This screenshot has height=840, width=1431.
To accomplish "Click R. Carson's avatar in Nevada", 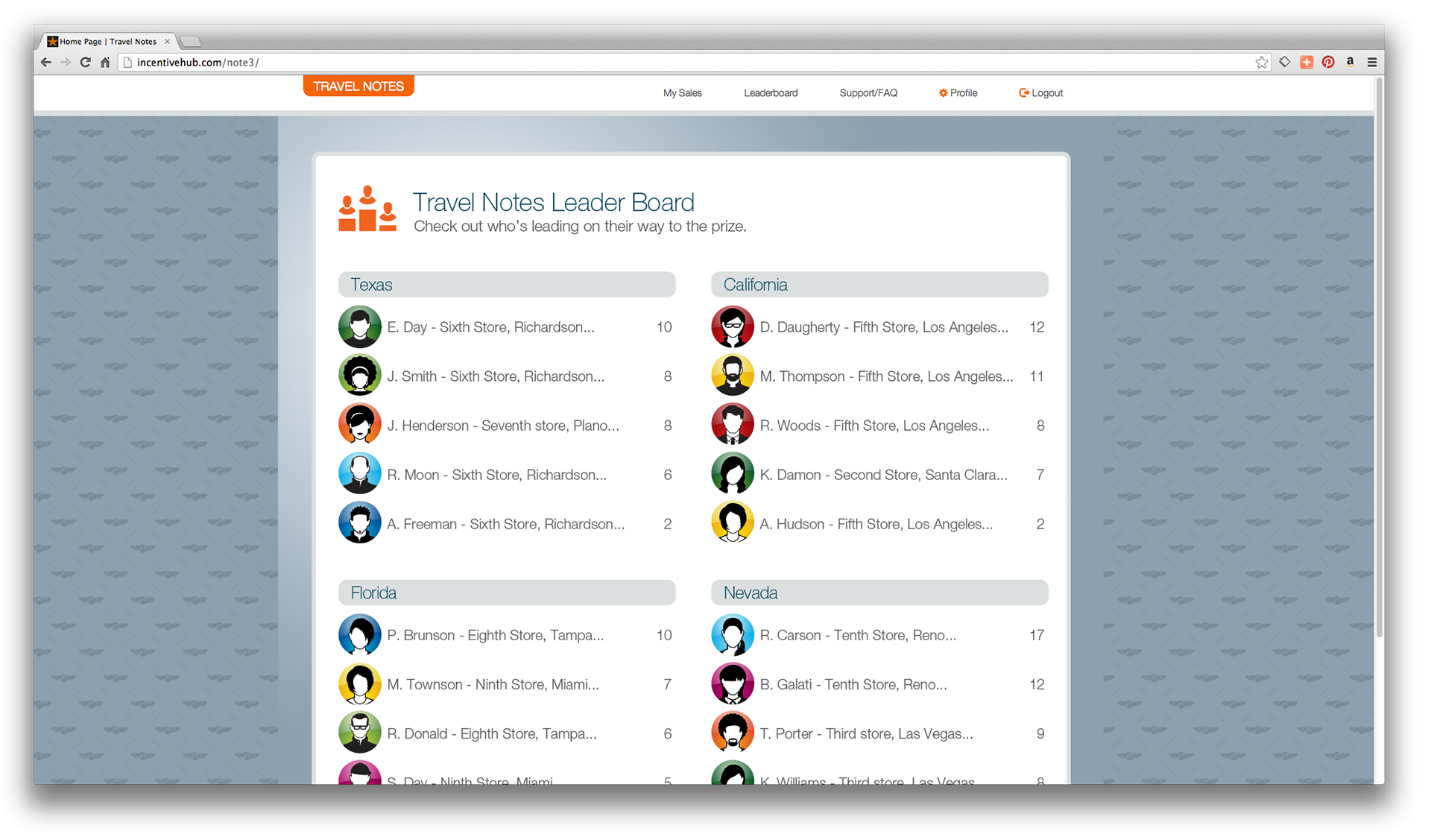I will point(733,635).
